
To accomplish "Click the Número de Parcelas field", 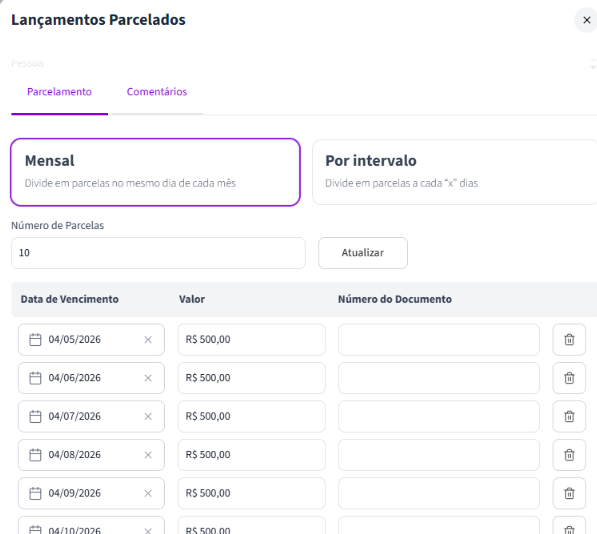I will tap(158, 253).
